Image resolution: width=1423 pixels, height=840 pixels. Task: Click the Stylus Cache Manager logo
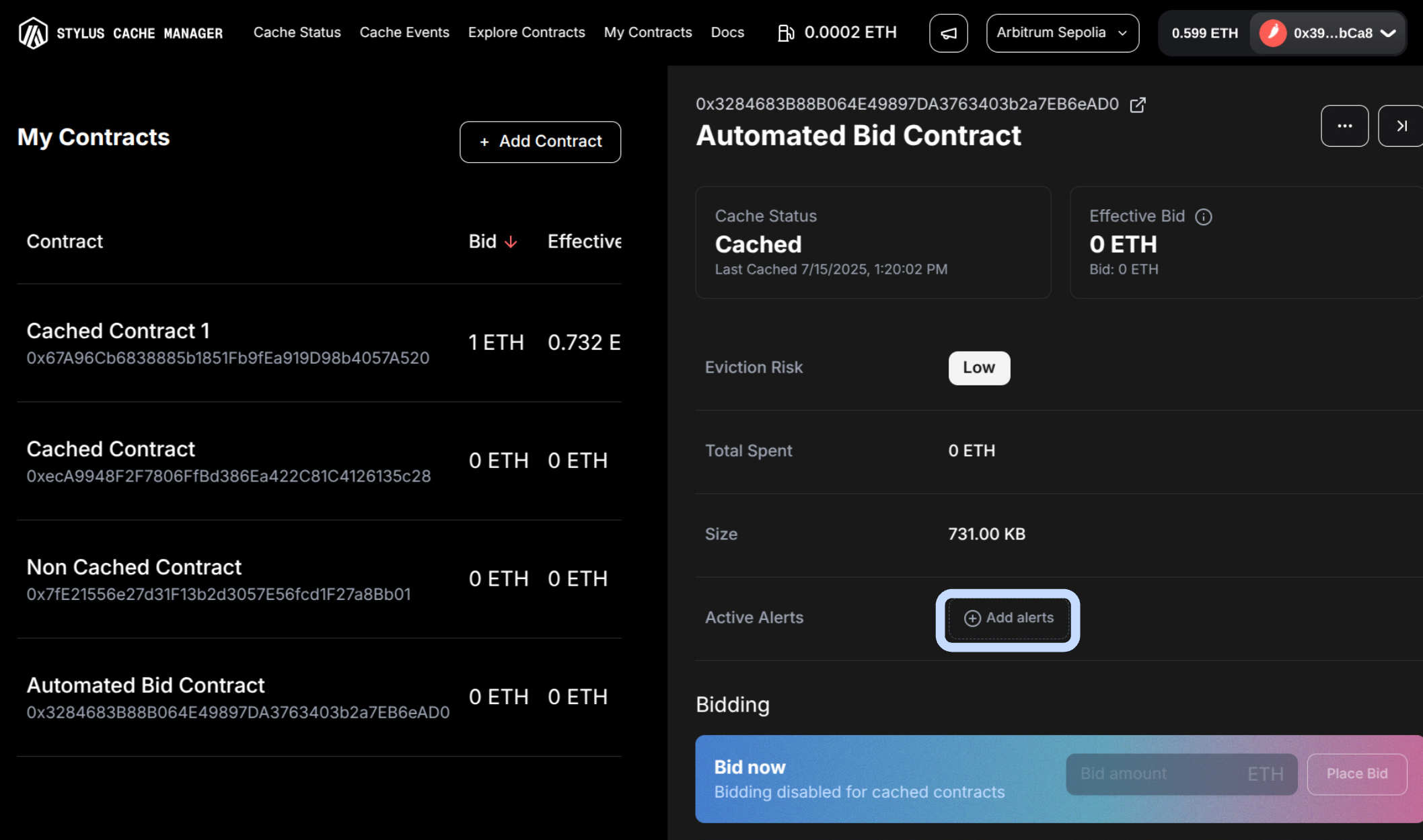(x=120, y=33)
